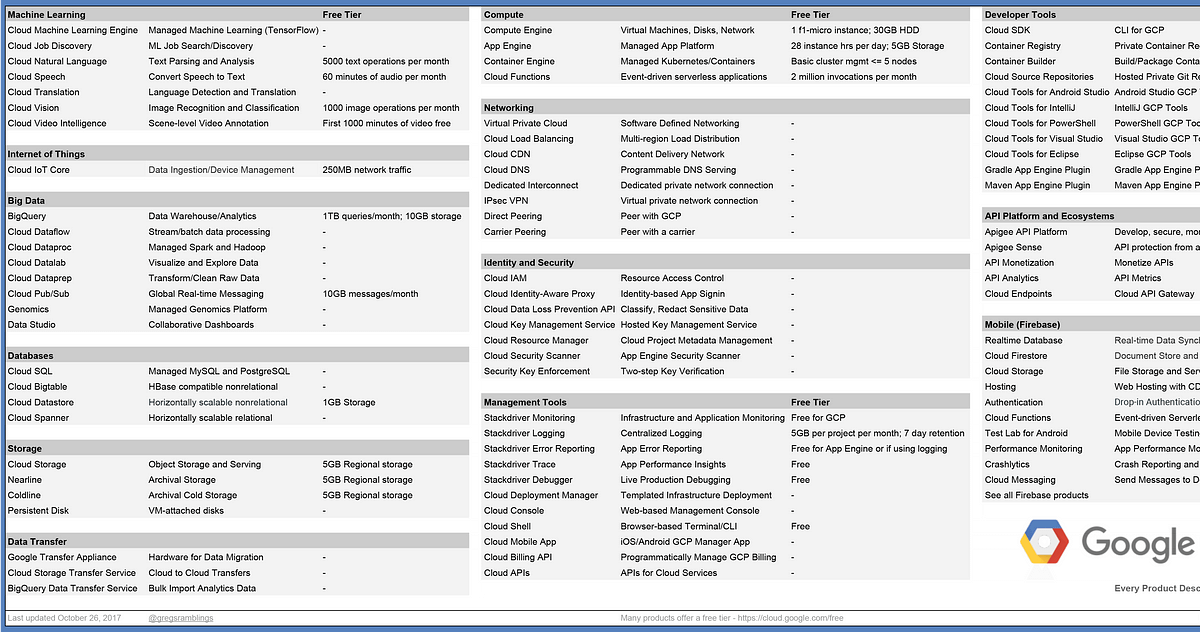Click '250MB network traffic' free tier value

[x=367, y=170]
